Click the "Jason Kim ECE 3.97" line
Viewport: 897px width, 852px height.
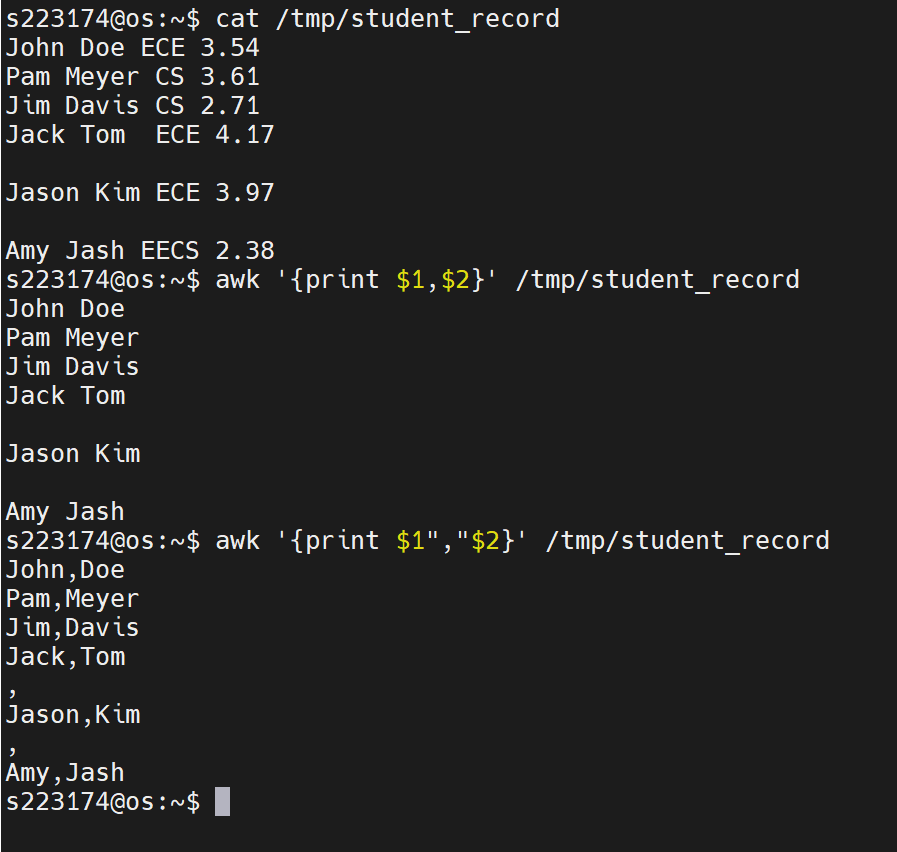139,192
